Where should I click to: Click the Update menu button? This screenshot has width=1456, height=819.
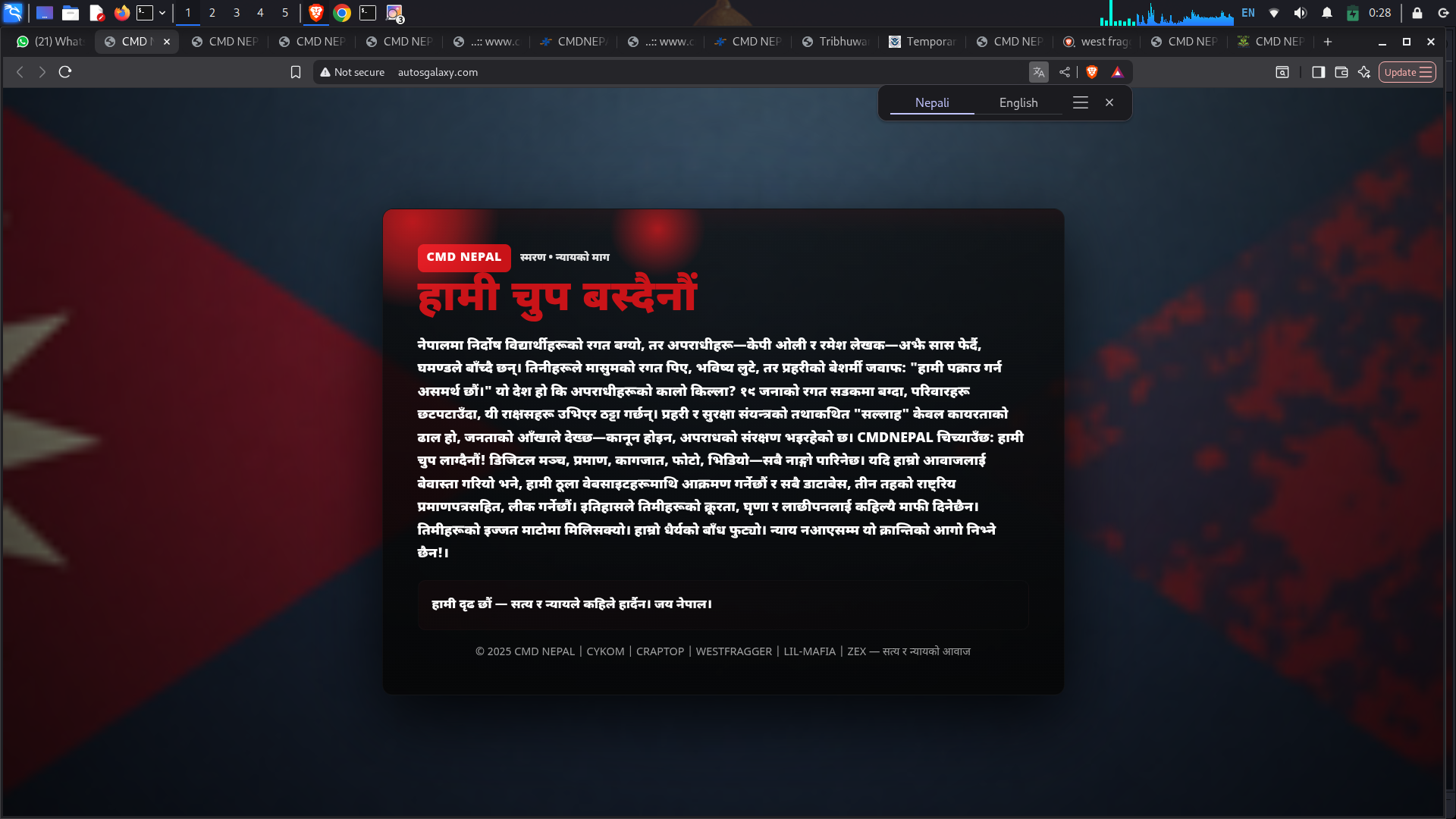(x=1407, y=72)
